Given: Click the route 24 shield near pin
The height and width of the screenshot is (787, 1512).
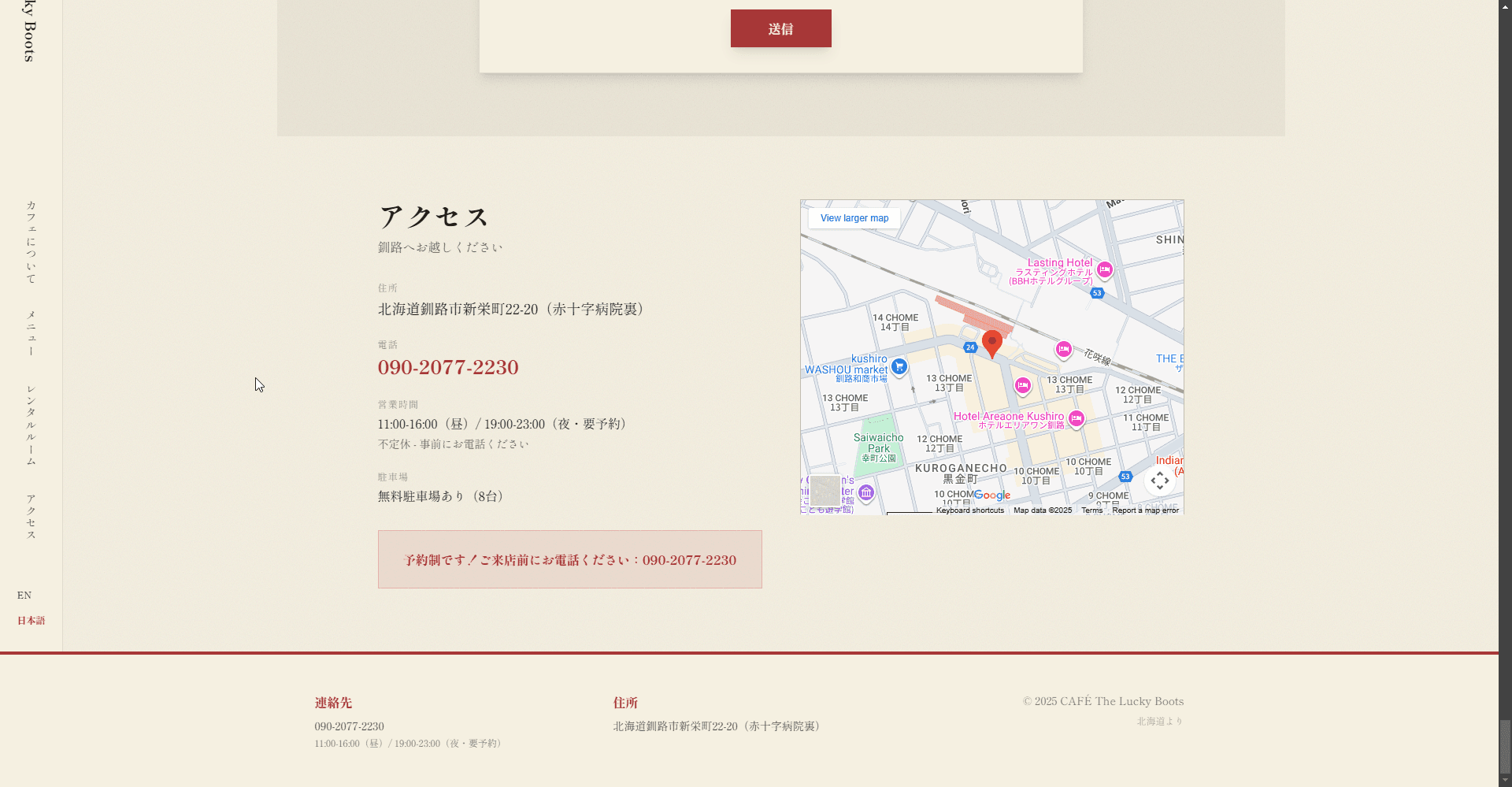Looking at the screenshot, I should (x=970, y=347).
